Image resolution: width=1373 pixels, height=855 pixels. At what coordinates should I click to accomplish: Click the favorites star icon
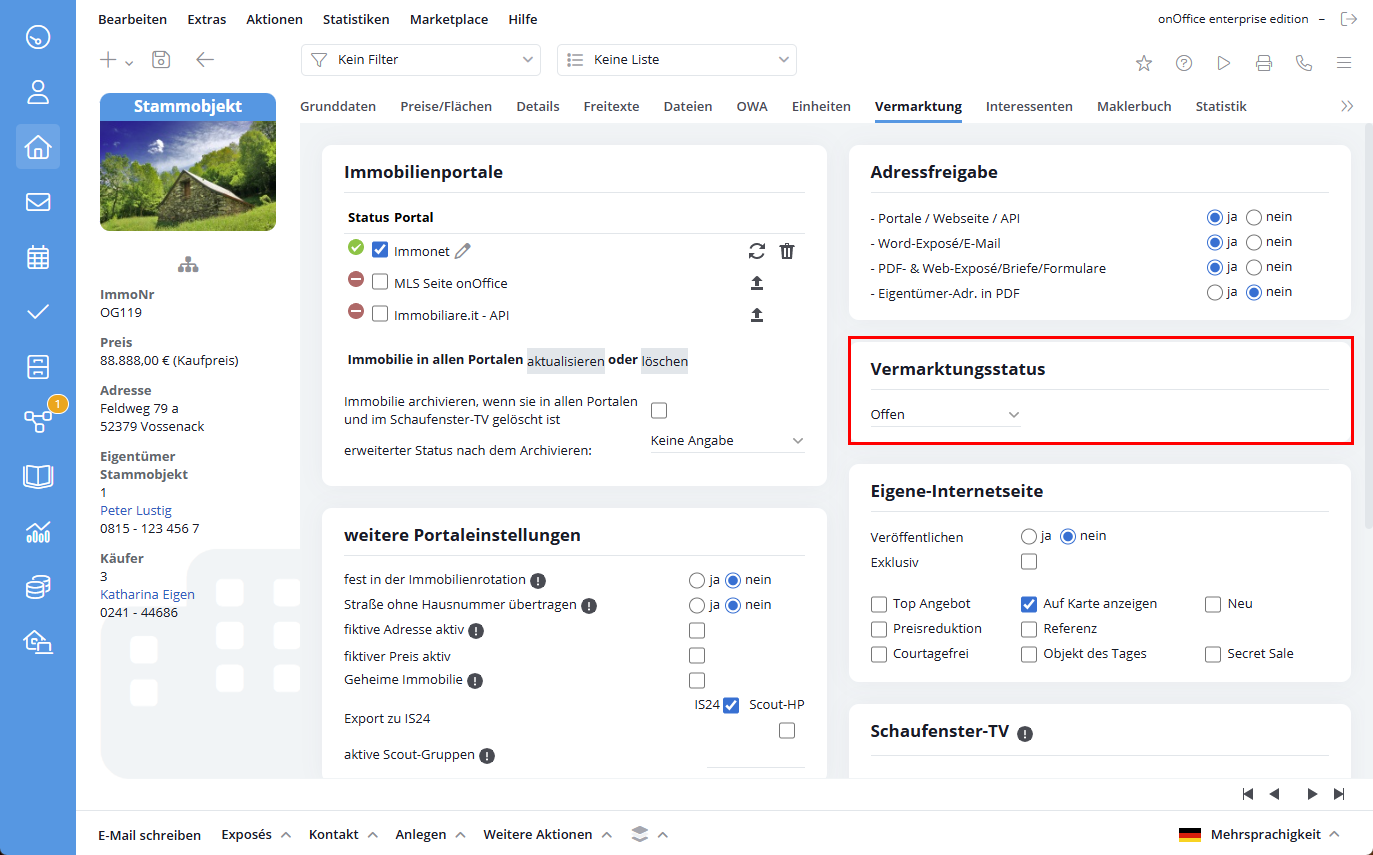1144,63
